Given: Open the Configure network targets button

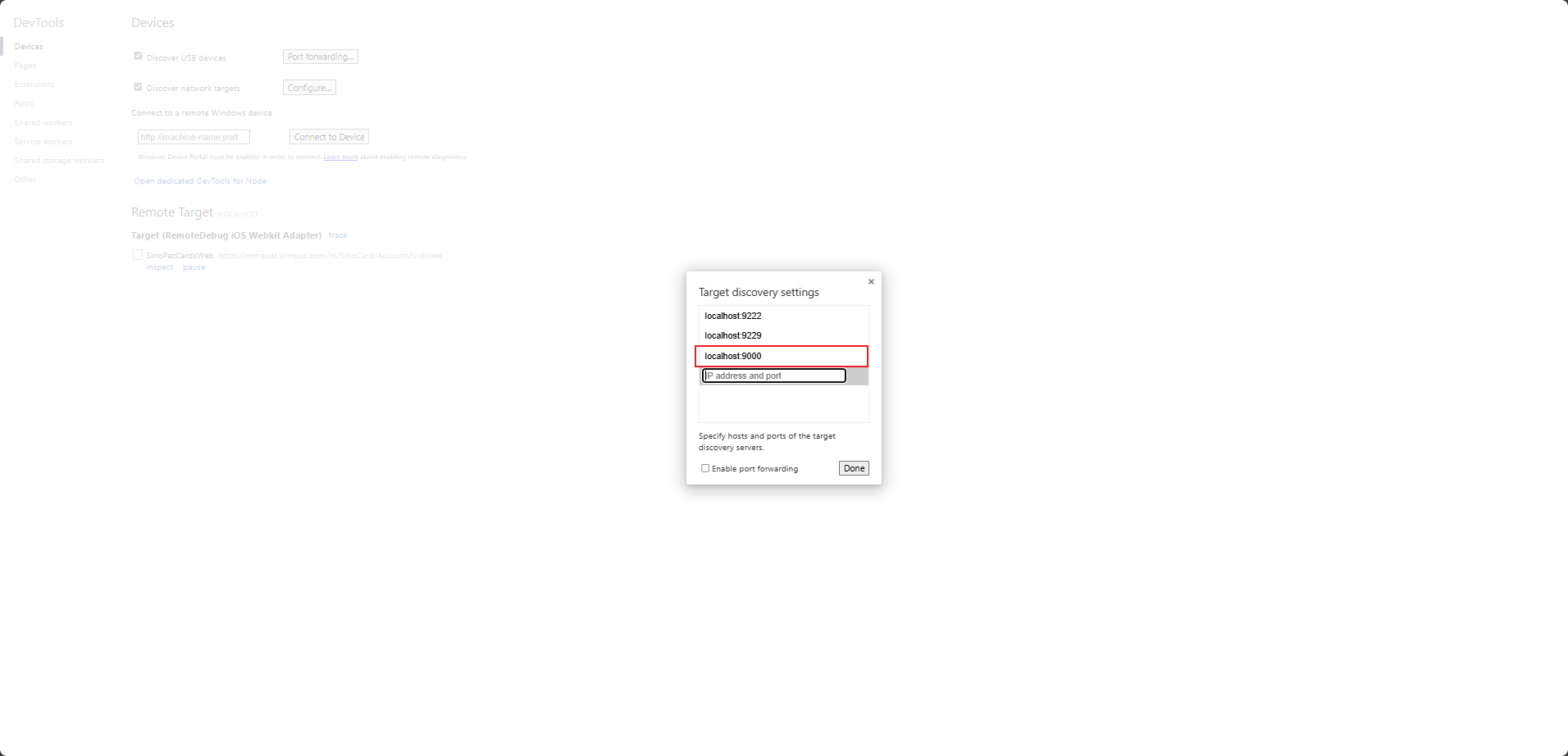Looking at the screenshot, I should tap(309, 88).
